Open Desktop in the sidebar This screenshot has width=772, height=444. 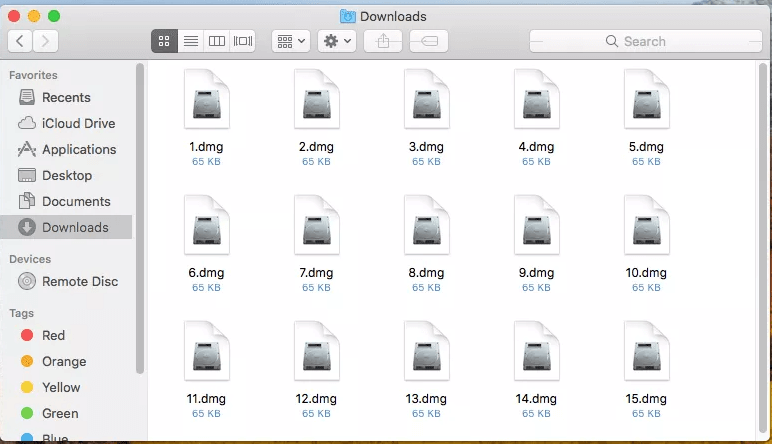coord(66,175)
